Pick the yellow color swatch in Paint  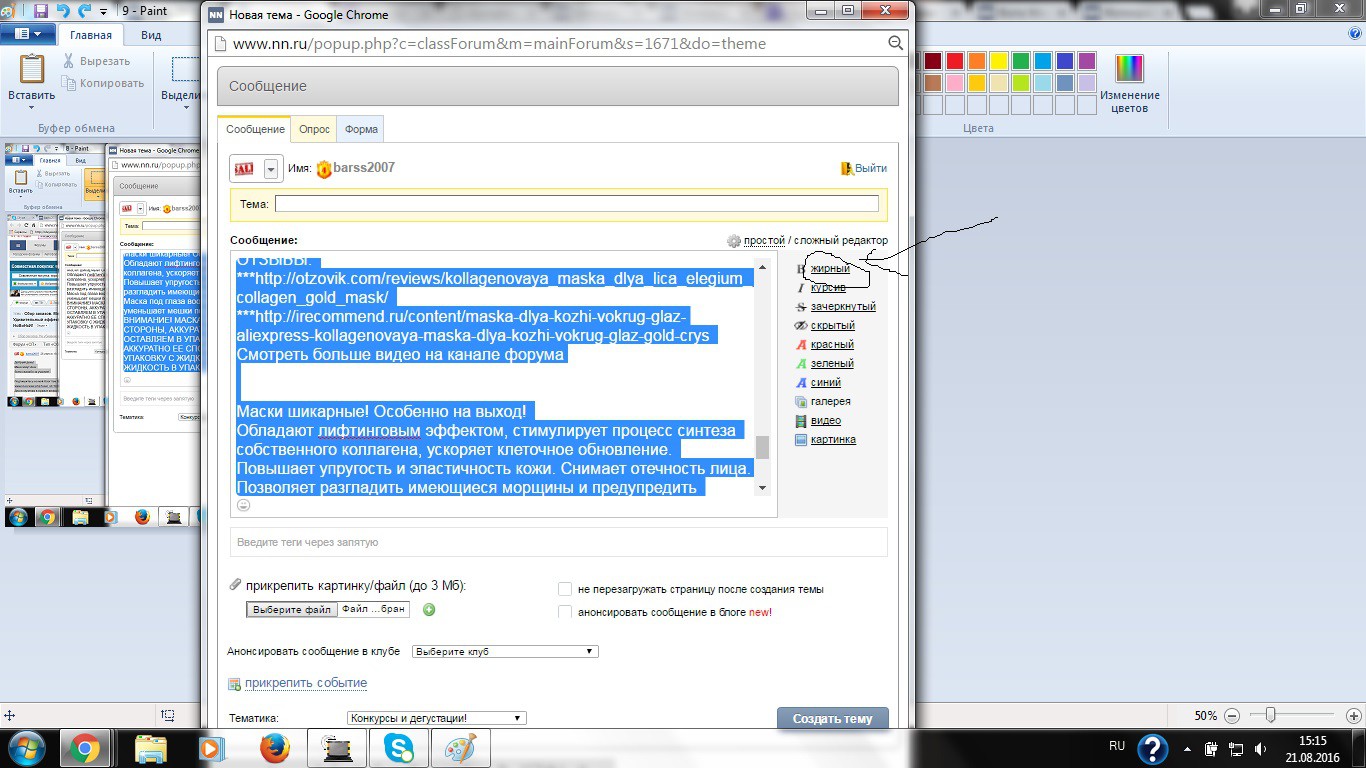[x=999, y=61]
